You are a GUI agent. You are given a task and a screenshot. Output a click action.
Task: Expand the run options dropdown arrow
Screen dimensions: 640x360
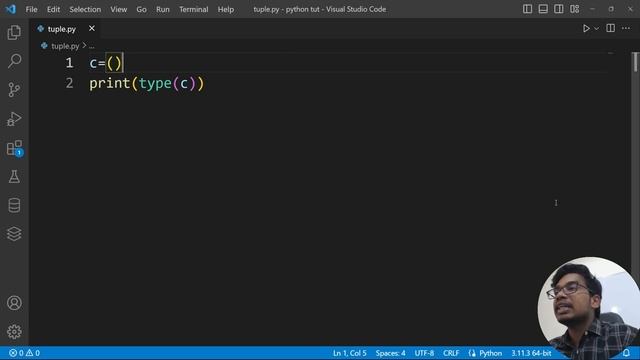click(596, 29)
